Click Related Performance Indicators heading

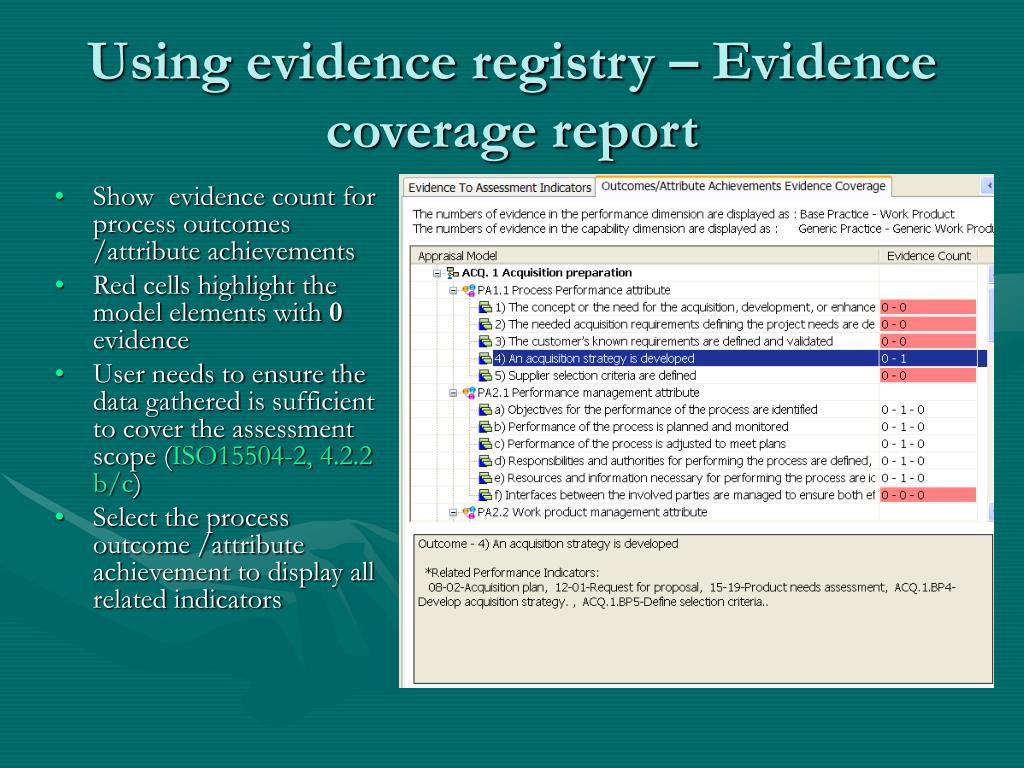[511, 573]
